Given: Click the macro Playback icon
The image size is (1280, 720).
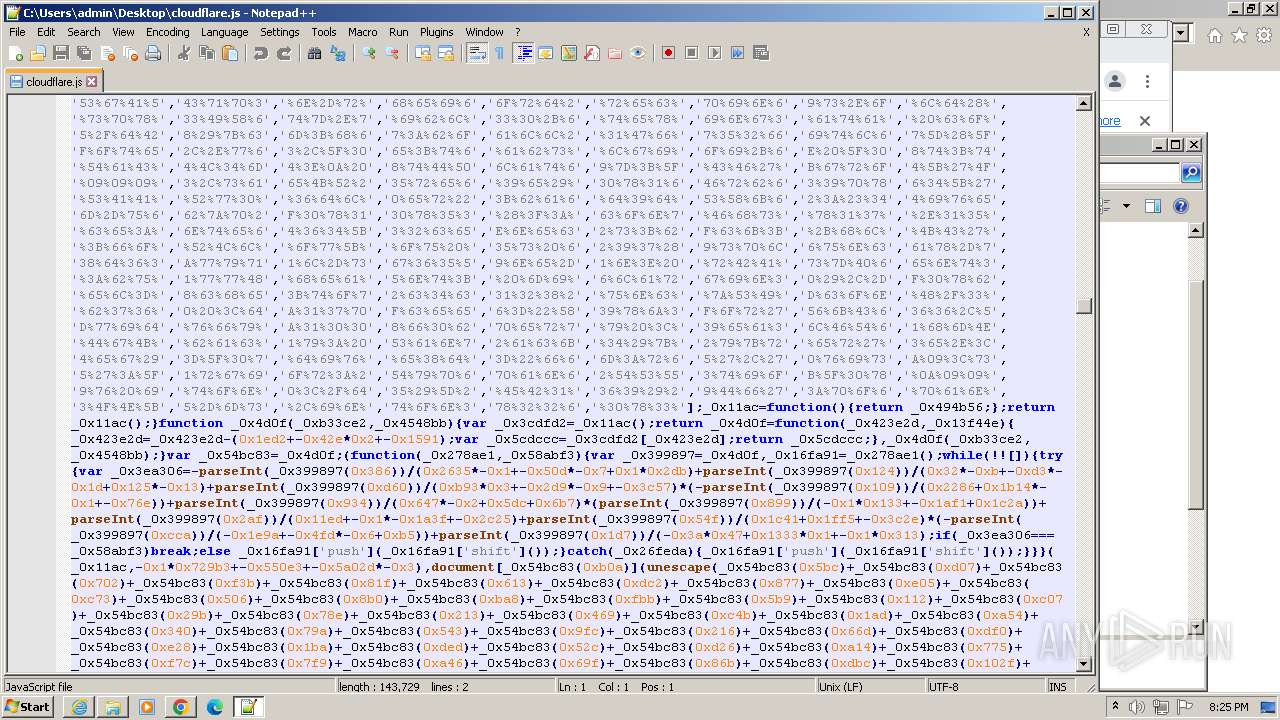Looking at the screenshot, I should point(714,53).
